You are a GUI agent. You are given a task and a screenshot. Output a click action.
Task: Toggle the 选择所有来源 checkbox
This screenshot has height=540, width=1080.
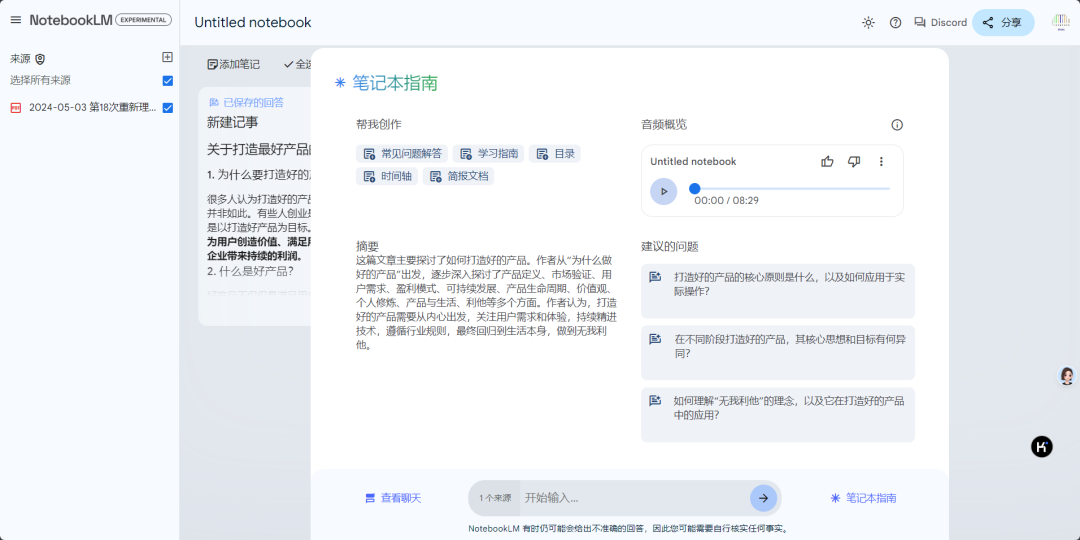point(168,81)
